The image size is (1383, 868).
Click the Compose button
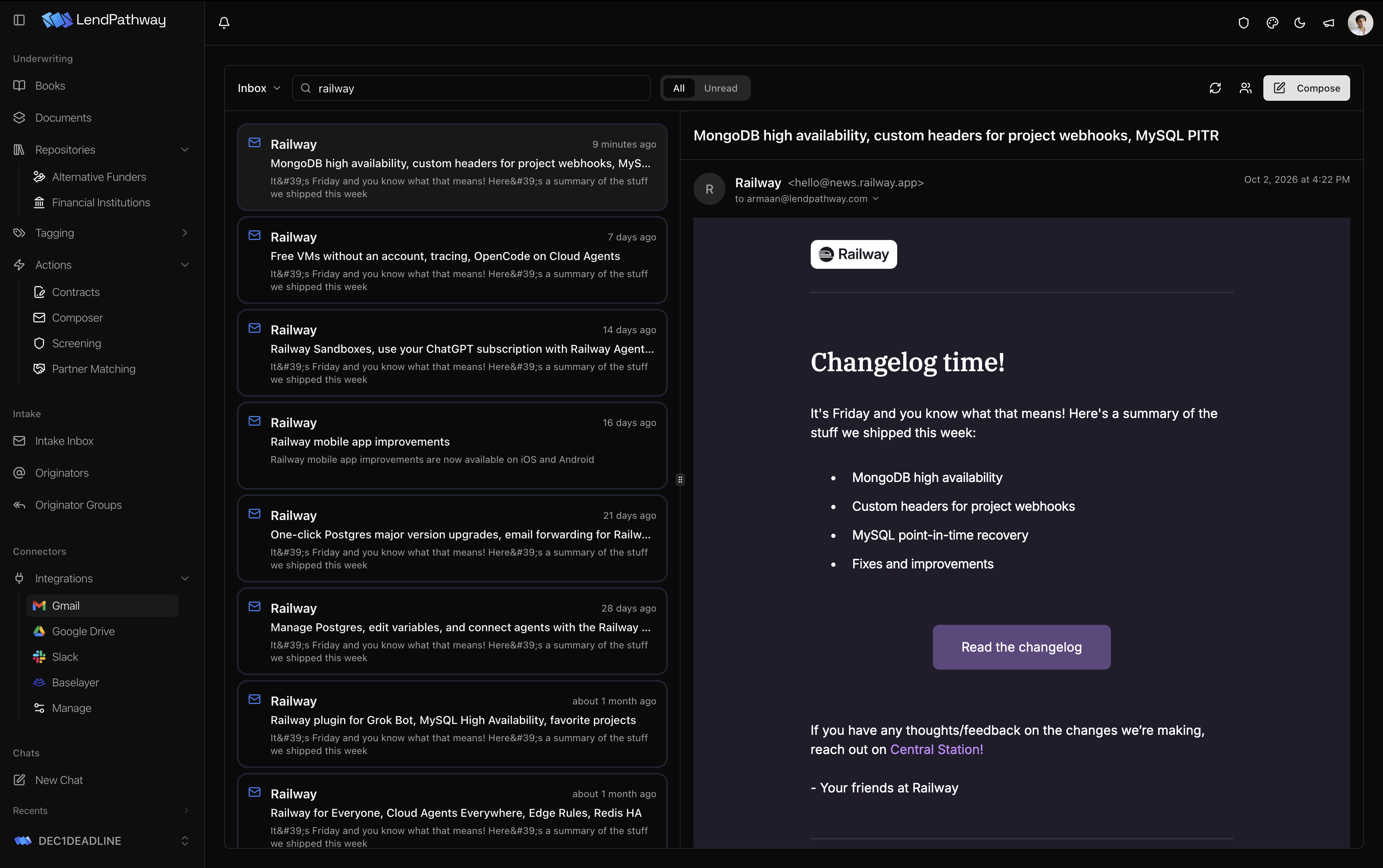point(1306,88)
